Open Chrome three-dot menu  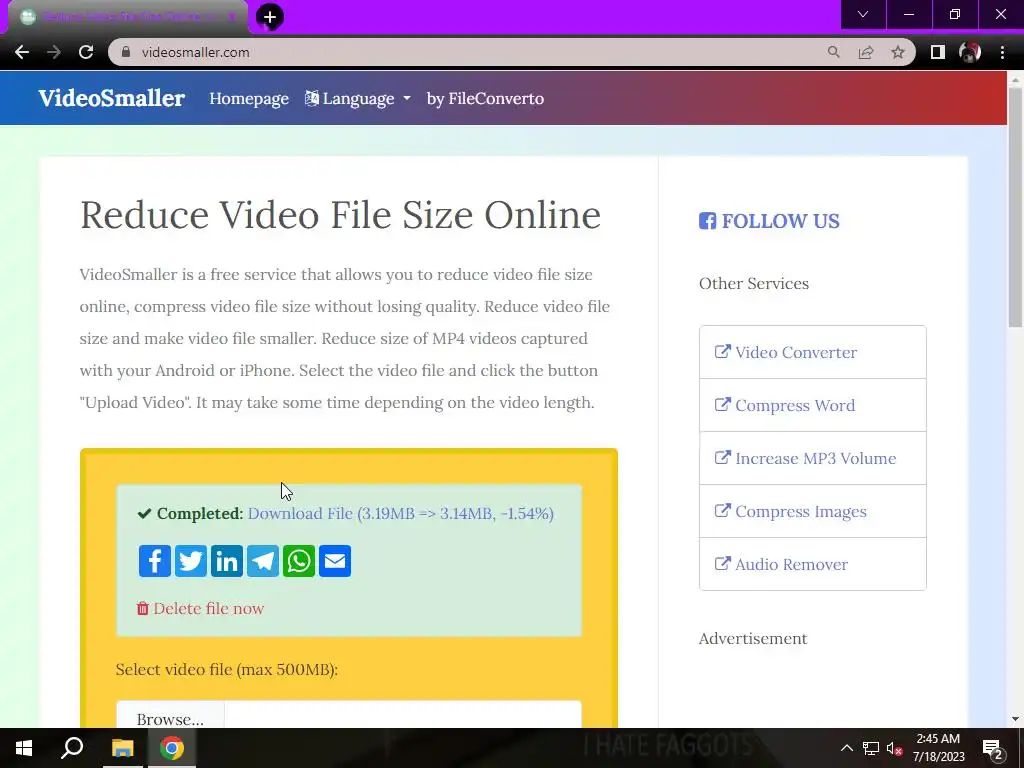point(1002,52)
